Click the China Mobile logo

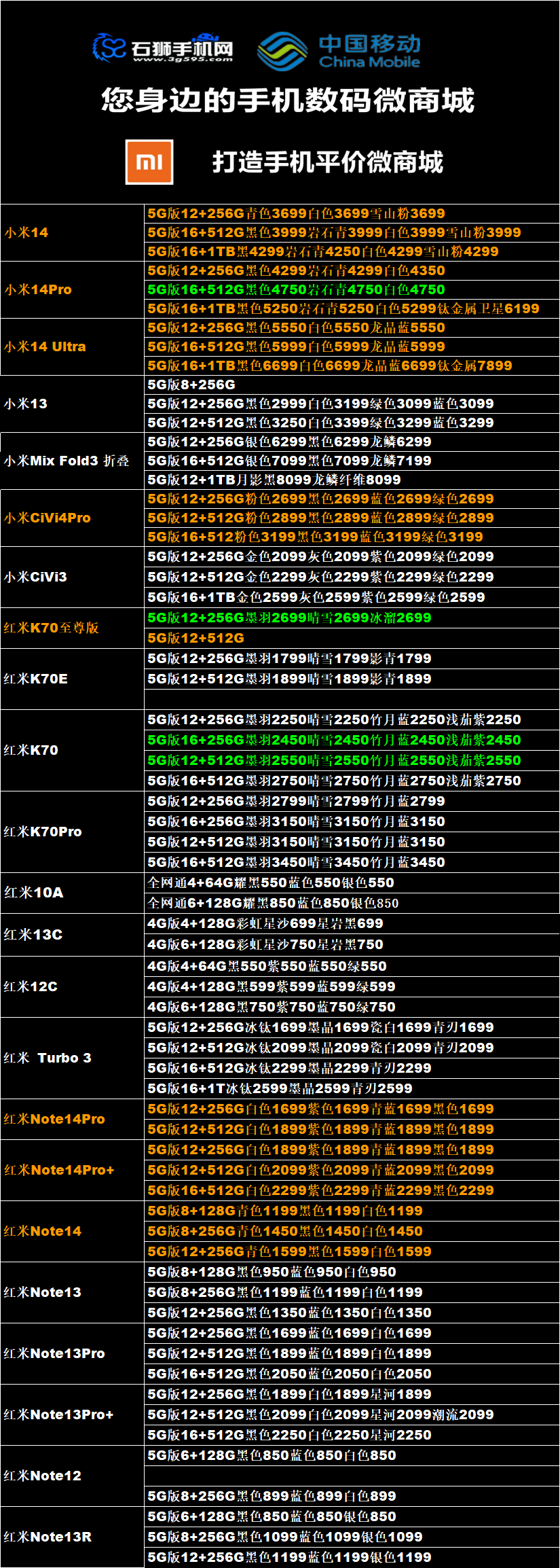click(x=339, y=51)
